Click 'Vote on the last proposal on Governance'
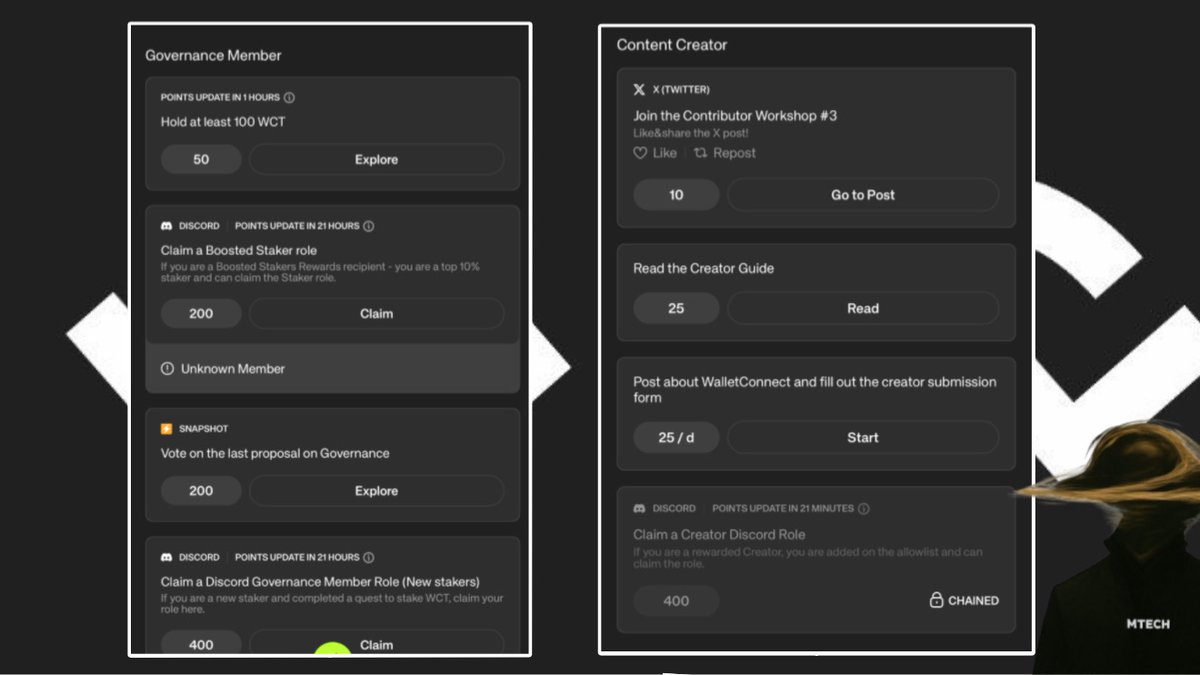 pos(275,453)
